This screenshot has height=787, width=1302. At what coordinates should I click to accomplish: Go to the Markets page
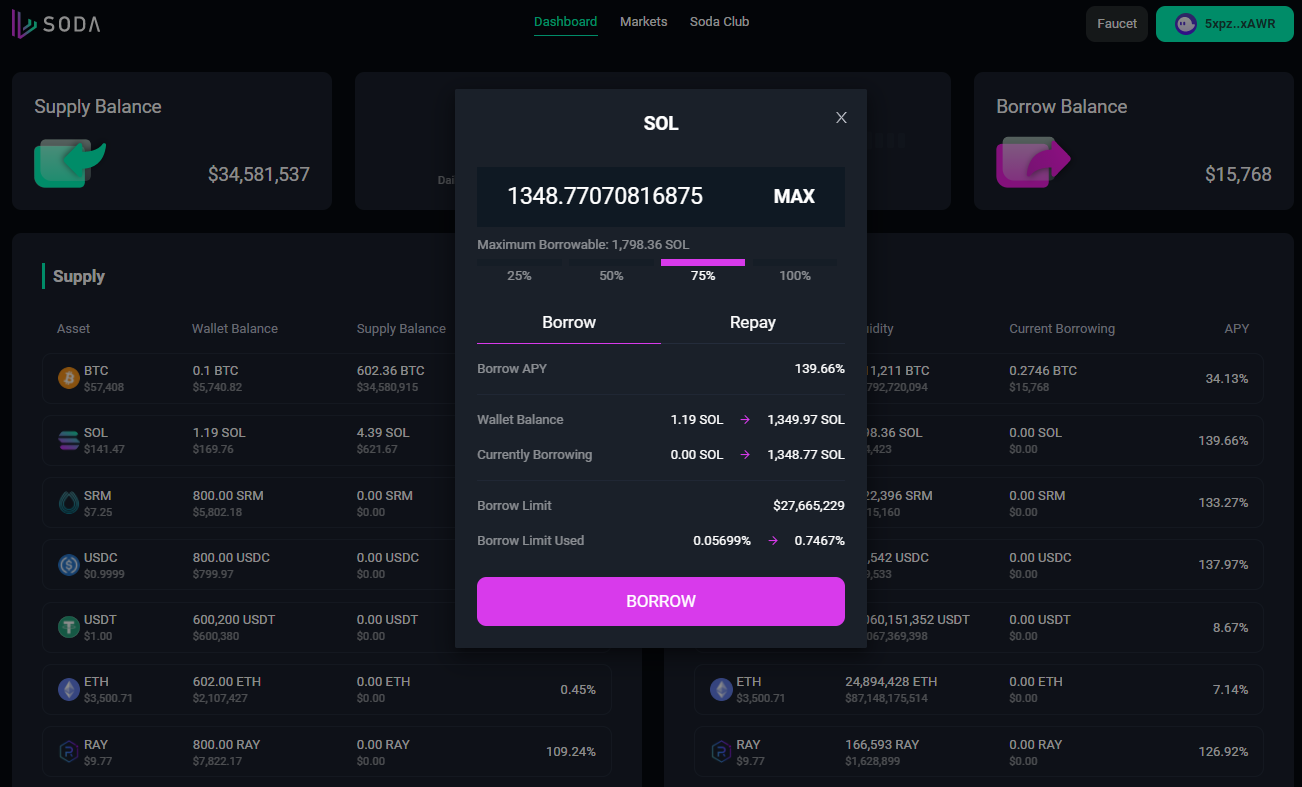643,22
